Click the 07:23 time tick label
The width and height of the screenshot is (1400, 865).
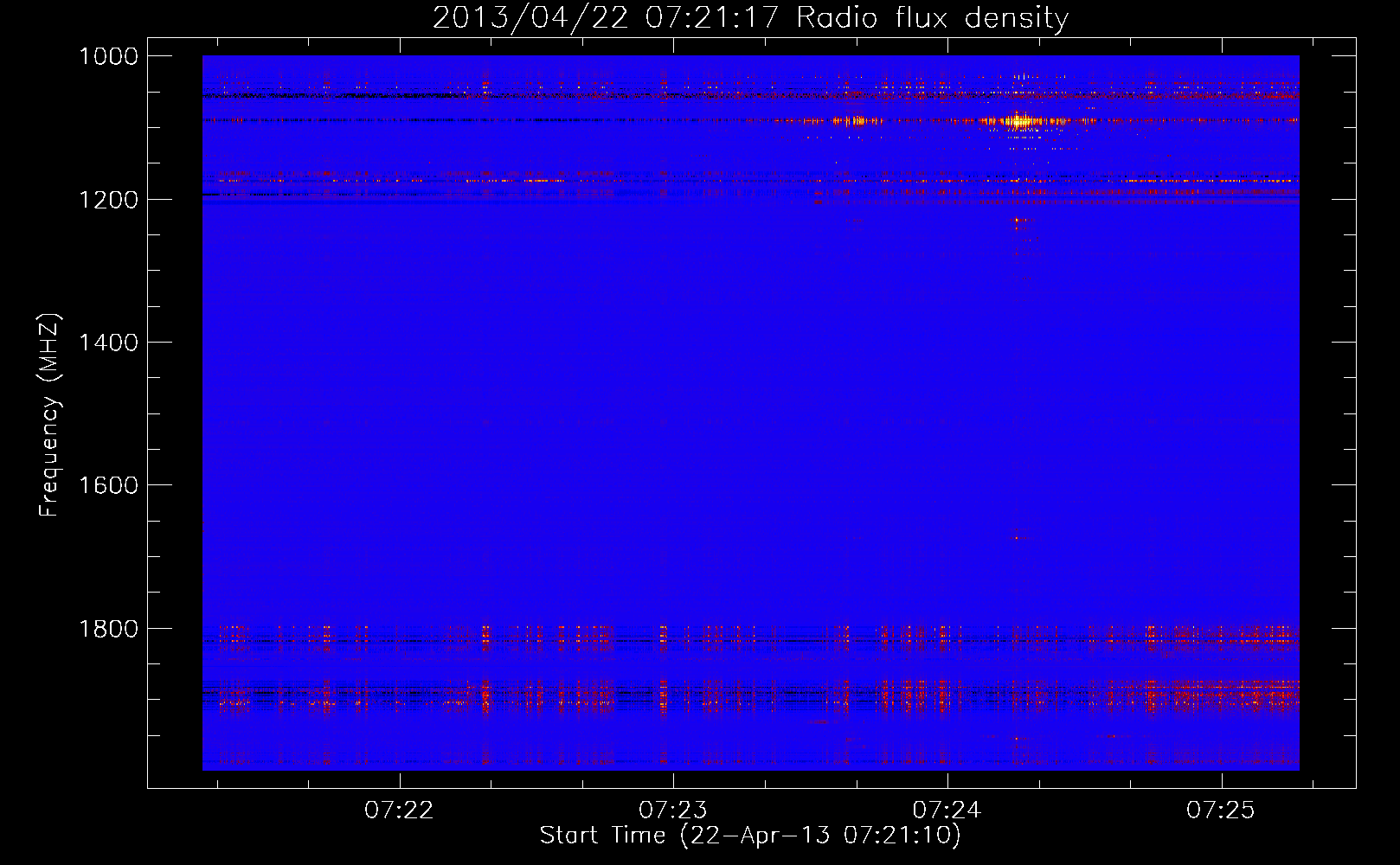click(x=673, y=811)
